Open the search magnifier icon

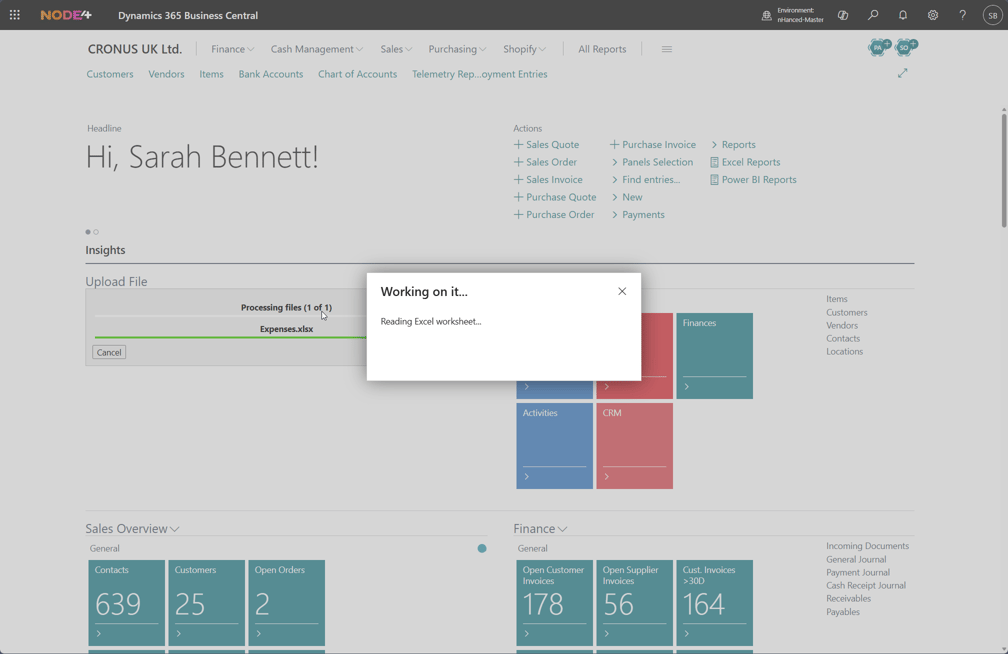pos(873,15)
